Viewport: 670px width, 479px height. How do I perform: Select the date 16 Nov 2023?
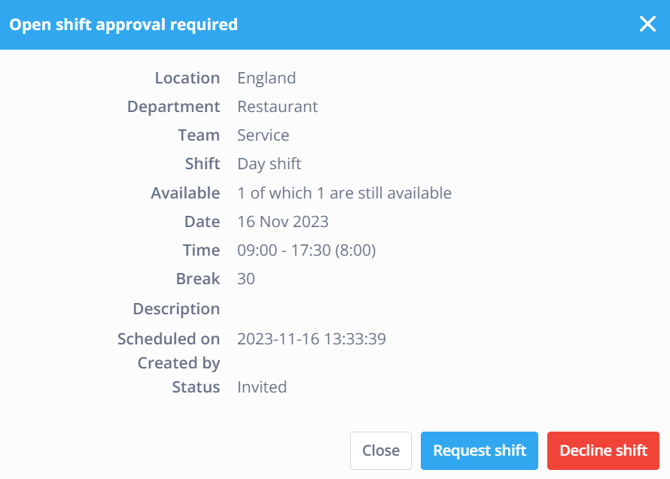(x=282, y=221)
